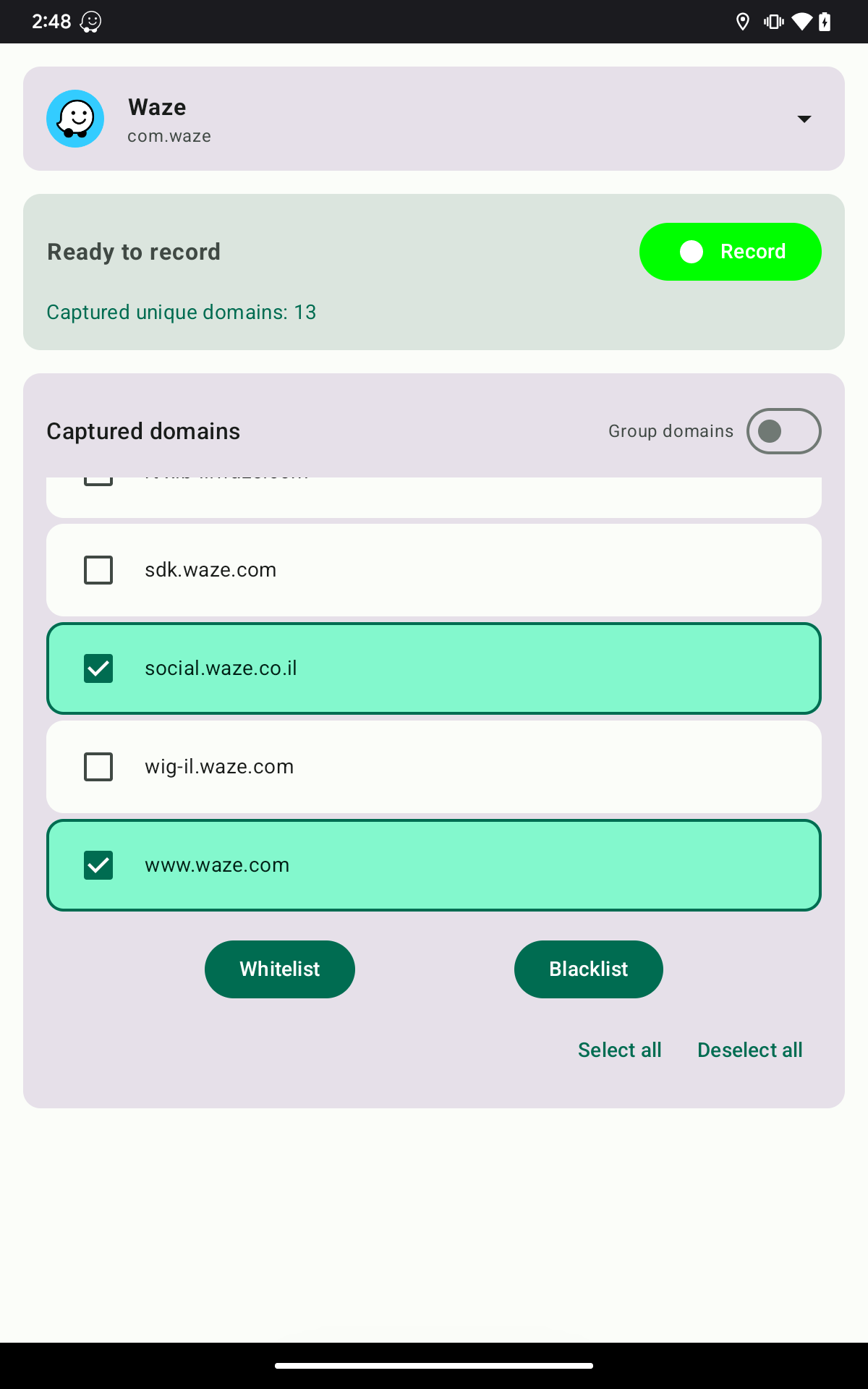Image resolution: width=868 pixels, height=1389 pixels.
Task: Start capture with the Record button
Action: [x=730, y=252]
